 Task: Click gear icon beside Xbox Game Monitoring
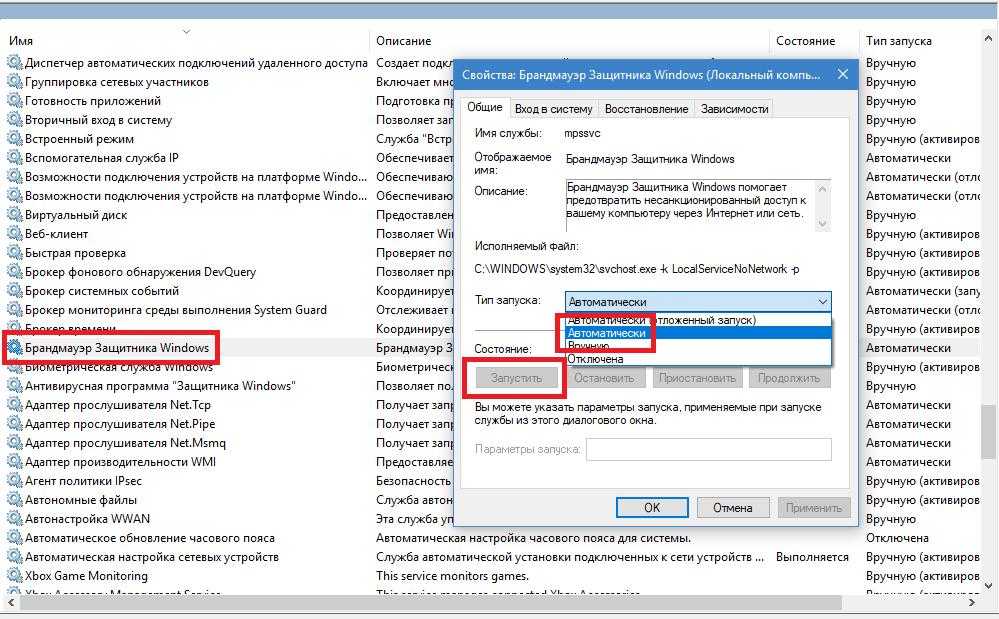(x=14, y=576)
